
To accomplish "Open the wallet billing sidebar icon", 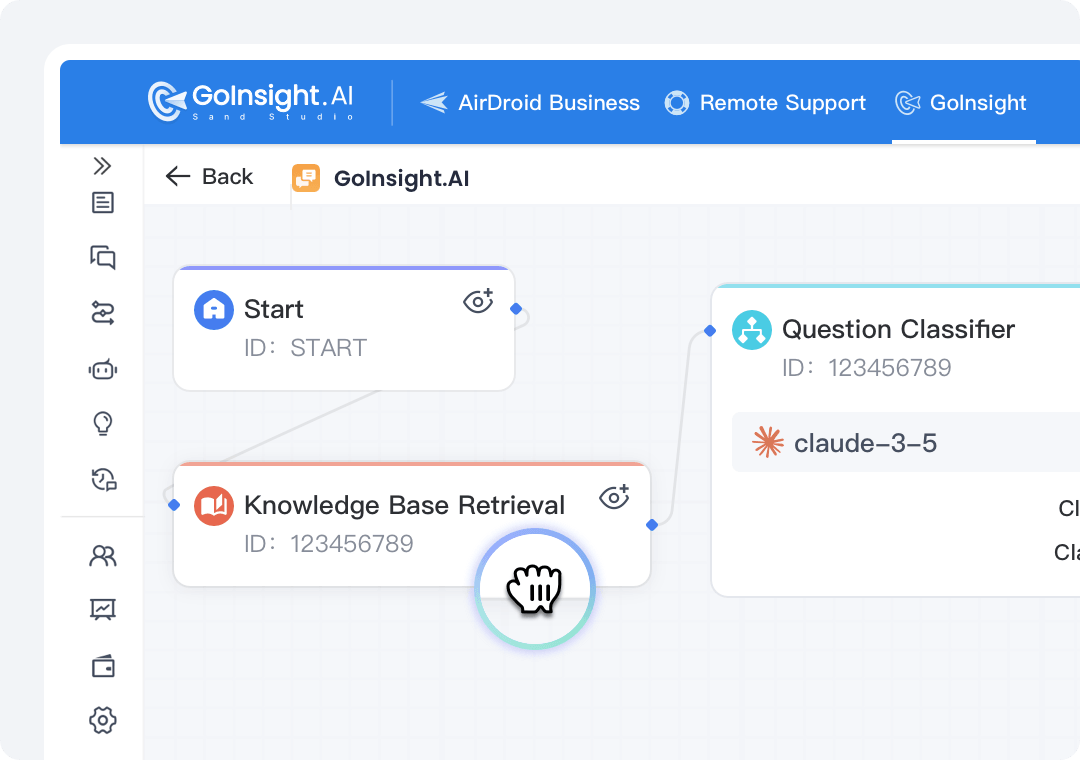I will (x=102, y=666).
